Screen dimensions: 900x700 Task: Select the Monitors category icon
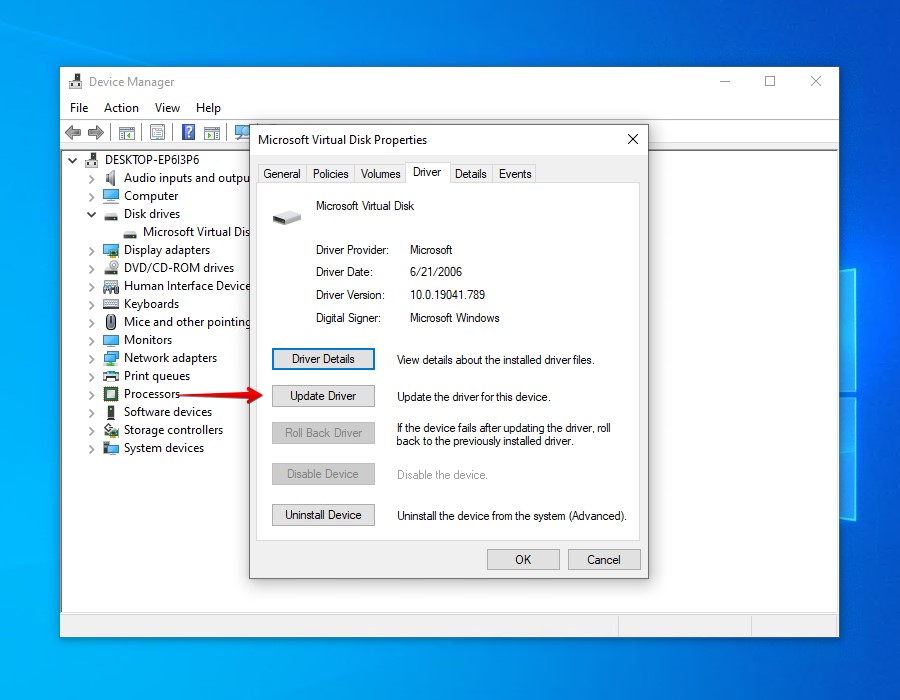(x=111, y=340)
